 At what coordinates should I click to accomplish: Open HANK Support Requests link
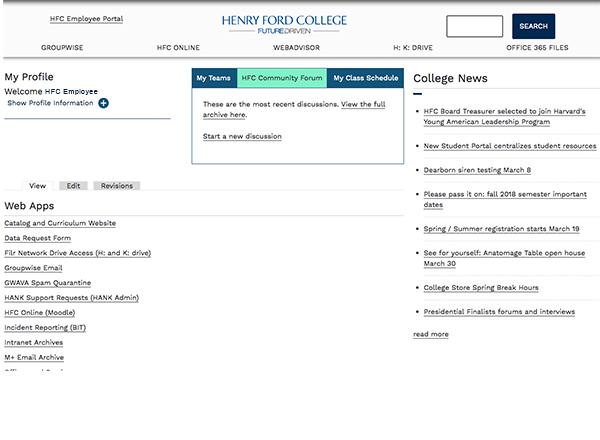pos(72,298)
